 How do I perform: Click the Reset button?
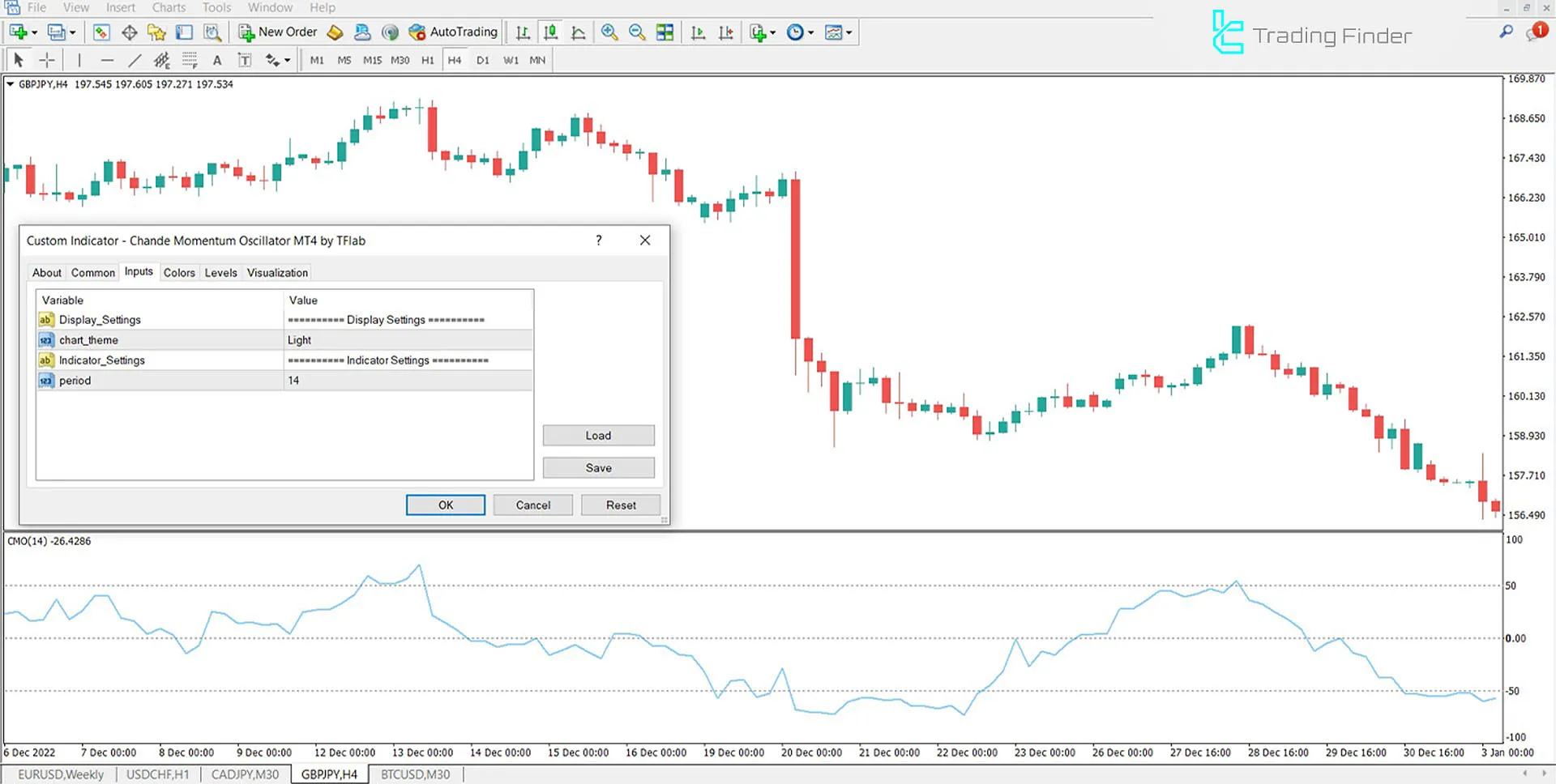click(x=621, y=505)
